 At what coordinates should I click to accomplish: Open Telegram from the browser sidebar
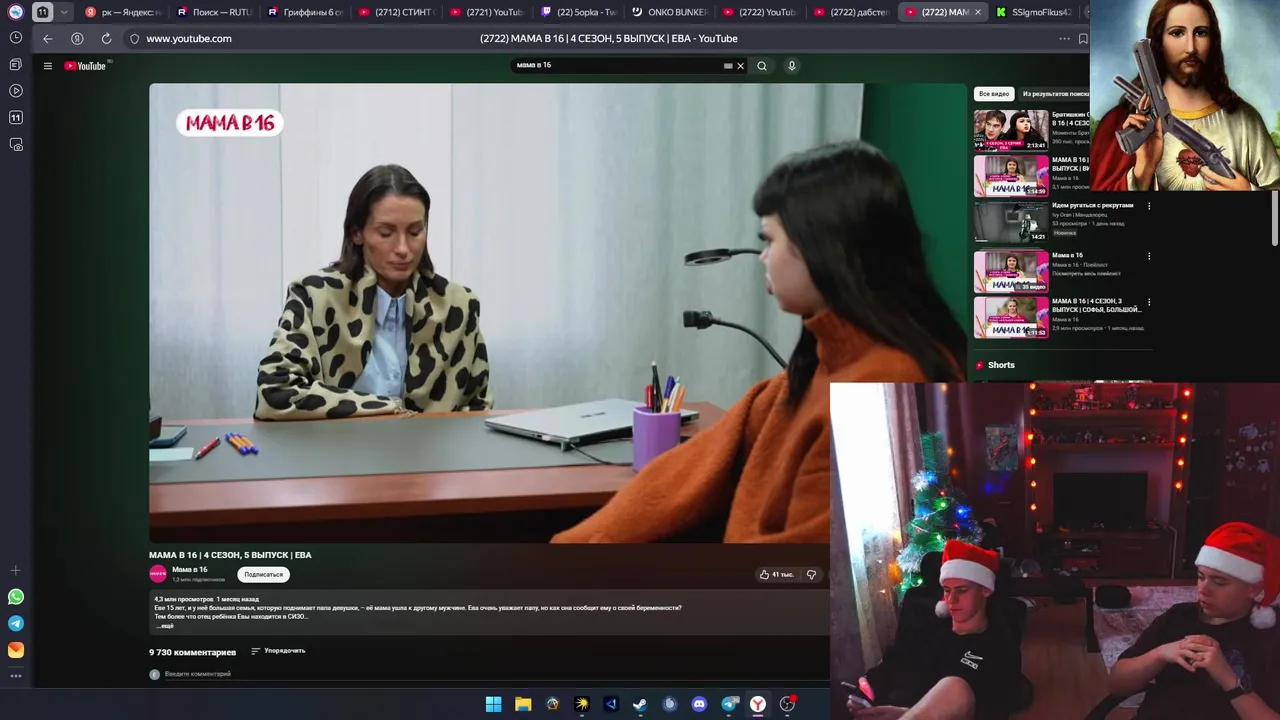[x=16, y=623]
